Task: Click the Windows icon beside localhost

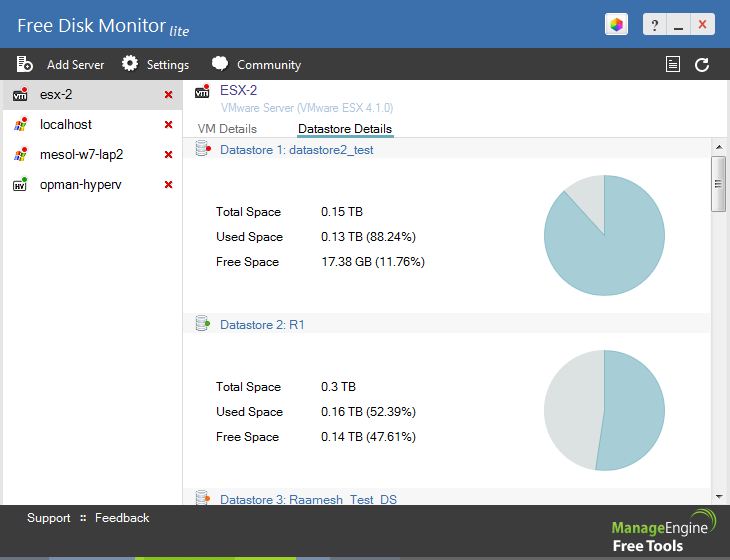Action: click(20, 124)
